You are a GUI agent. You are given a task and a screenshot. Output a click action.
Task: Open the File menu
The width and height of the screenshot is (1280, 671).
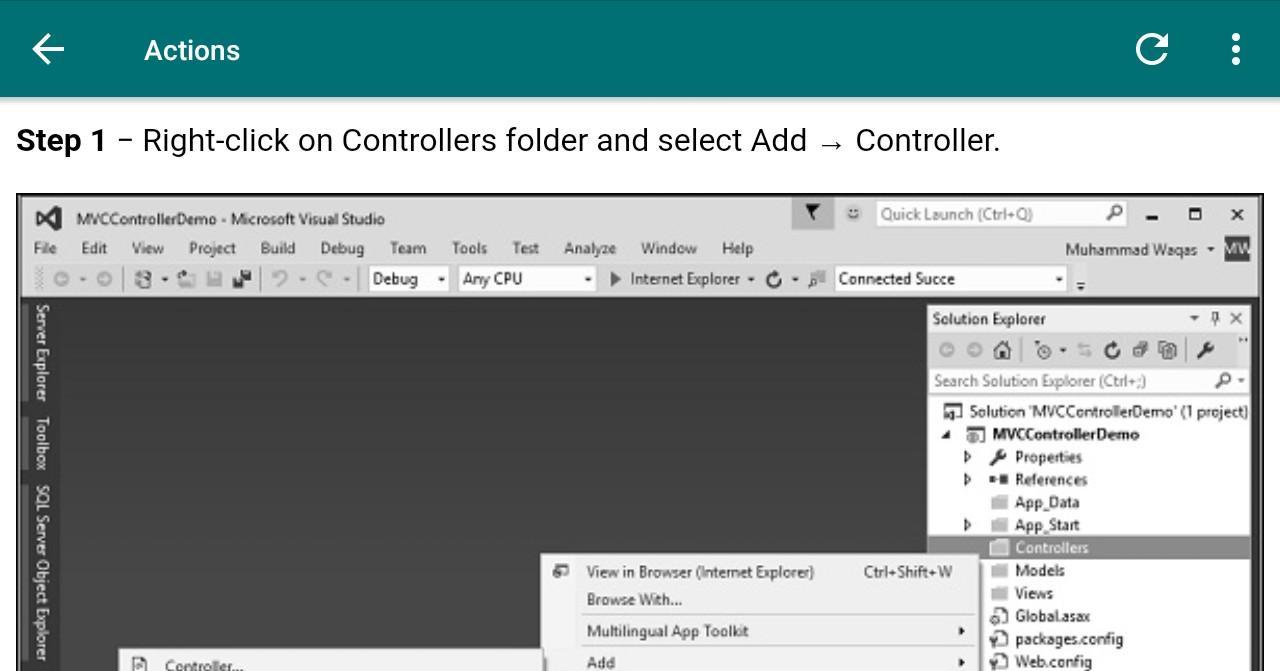(x=45, y=248)
